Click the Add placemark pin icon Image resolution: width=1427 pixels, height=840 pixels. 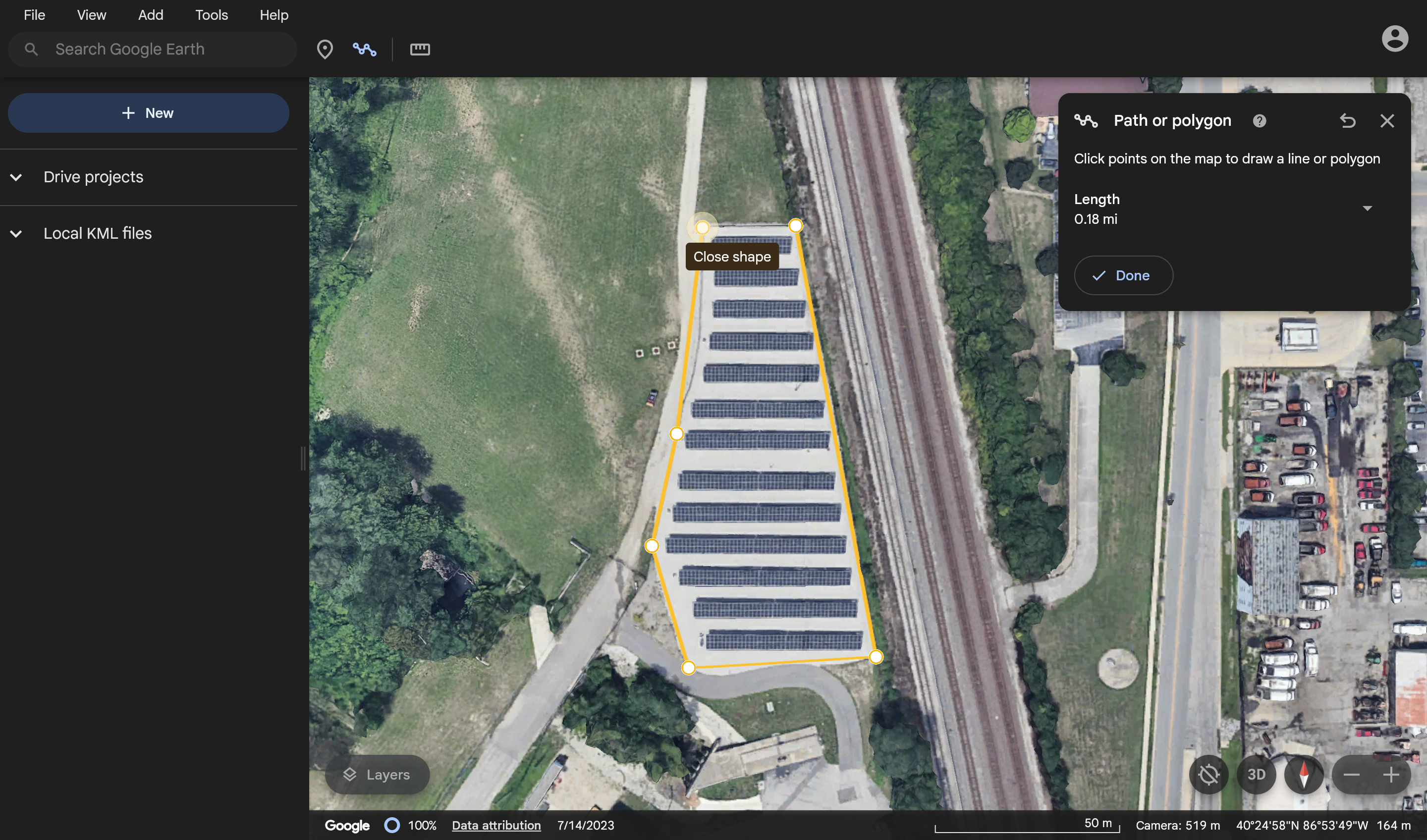click(x=325, y=49)
